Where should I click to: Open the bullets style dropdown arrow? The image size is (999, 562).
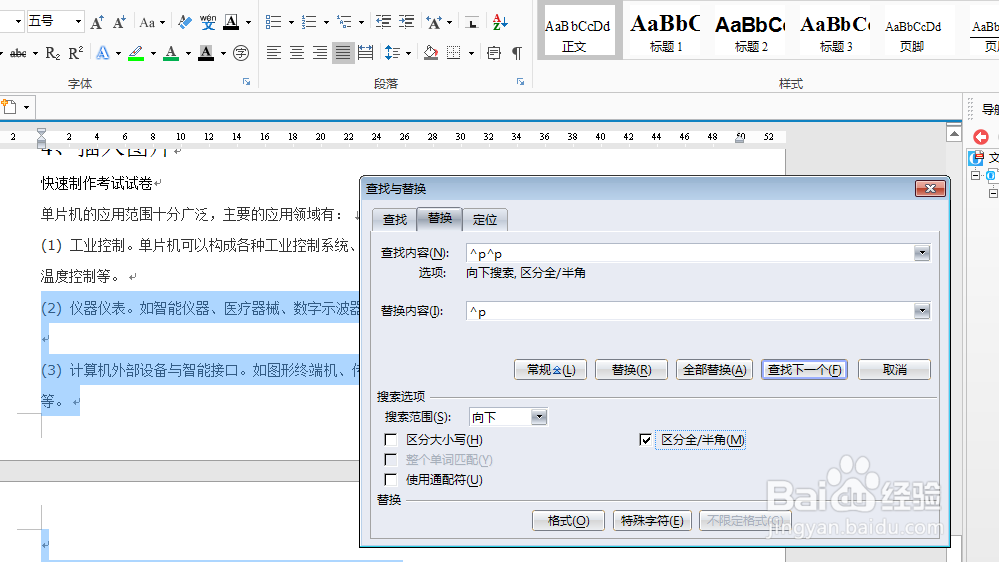291,22
